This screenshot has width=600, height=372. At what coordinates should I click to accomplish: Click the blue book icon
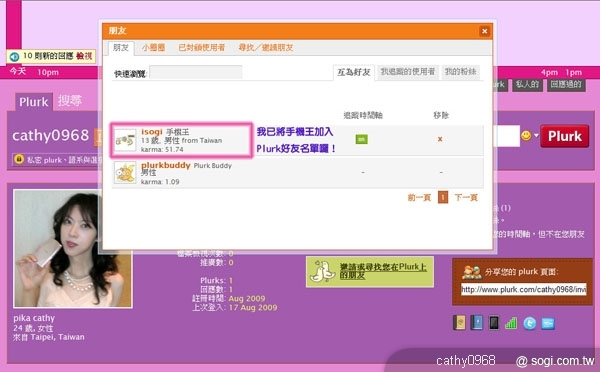[x=476, y=323]
